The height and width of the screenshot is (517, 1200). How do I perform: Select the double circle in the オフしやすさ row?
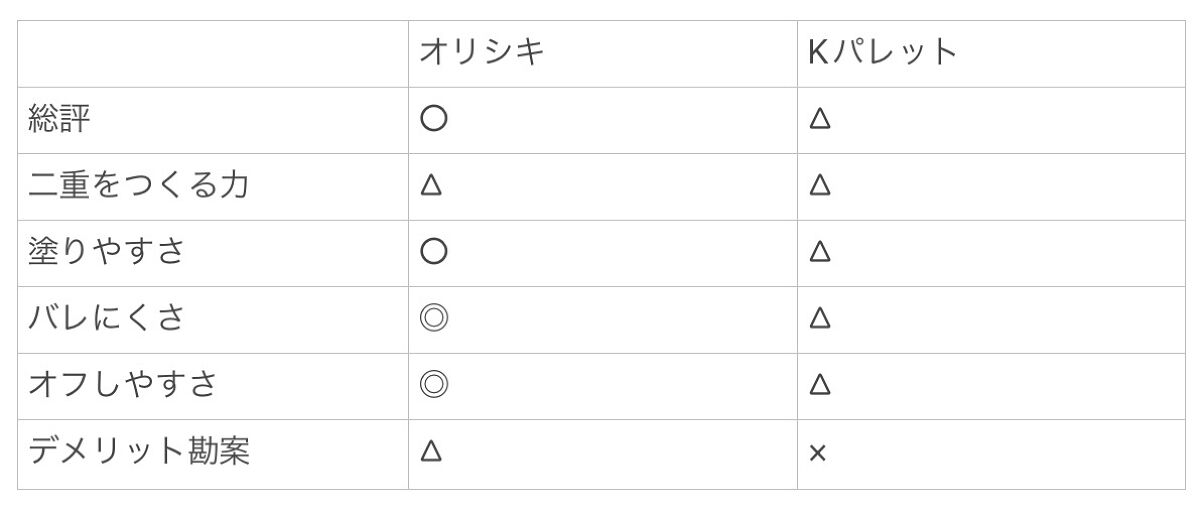tap(433, 384)
